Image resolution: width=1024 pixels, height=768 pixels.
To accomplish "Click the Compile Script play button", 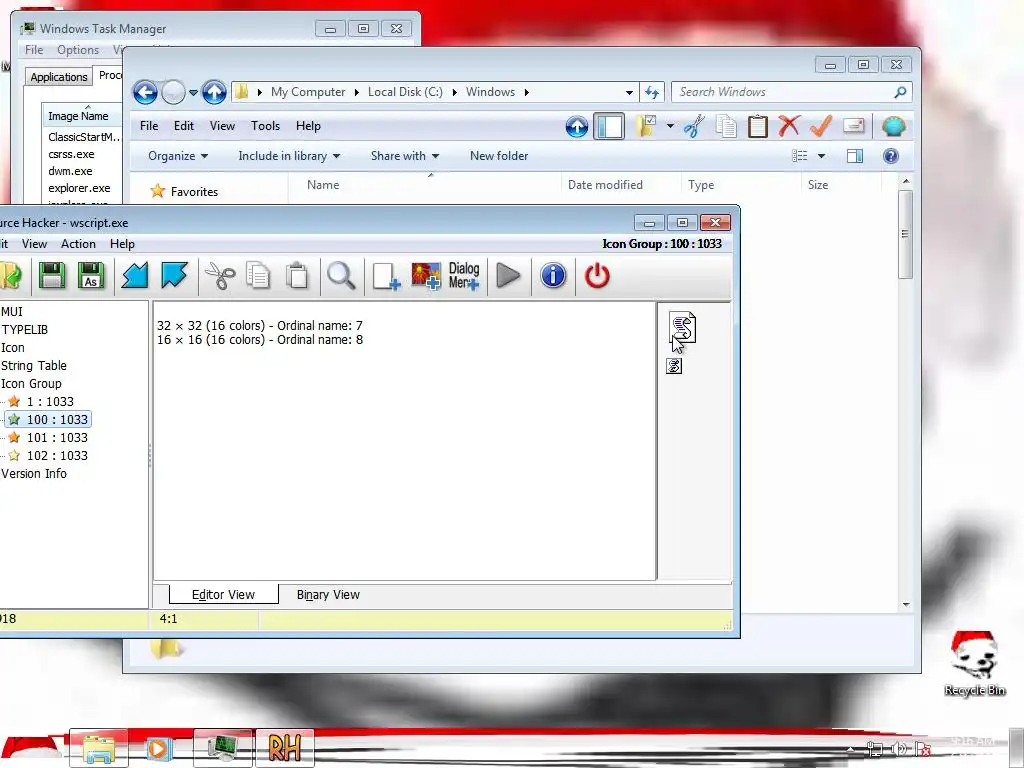I will pos(508,276).
